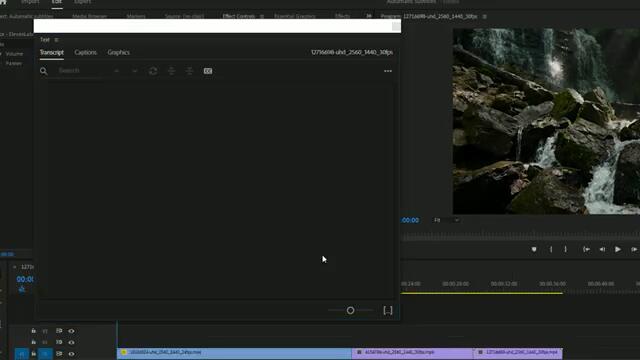Screen dimensions: 640x360
Task: Toggle the highlighted source patching button on bottom track
Action: (22, 354)
